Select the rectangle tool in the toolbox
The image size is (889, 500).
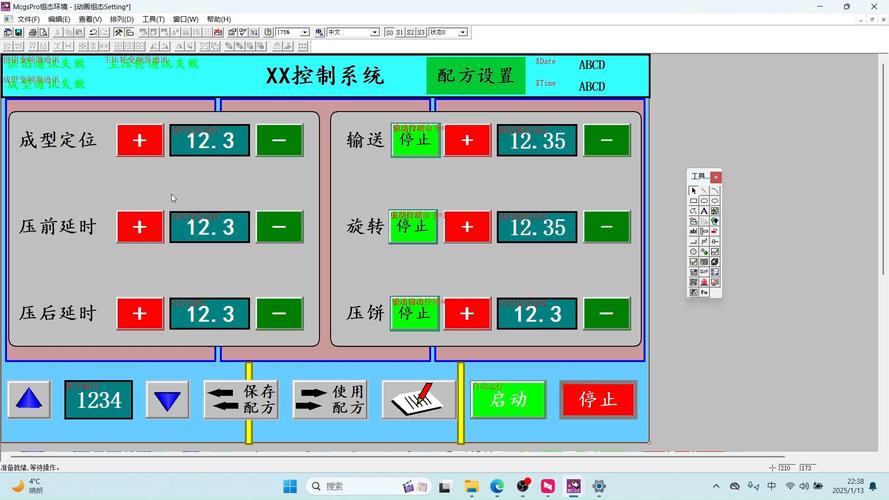pyautogui.click(x=693, y=201)
